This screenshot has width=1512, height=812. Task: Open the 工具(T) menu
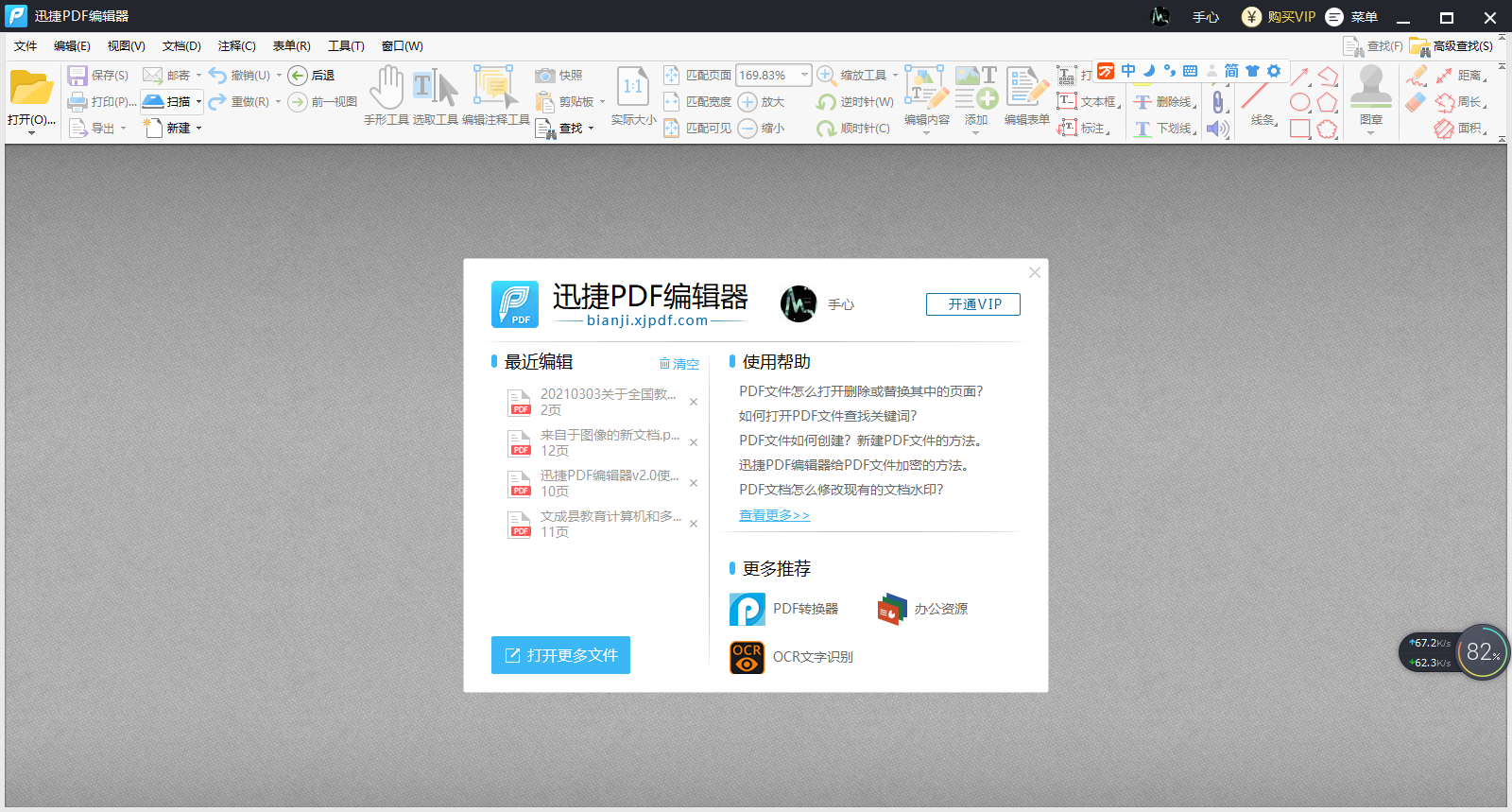pos(346,46)
